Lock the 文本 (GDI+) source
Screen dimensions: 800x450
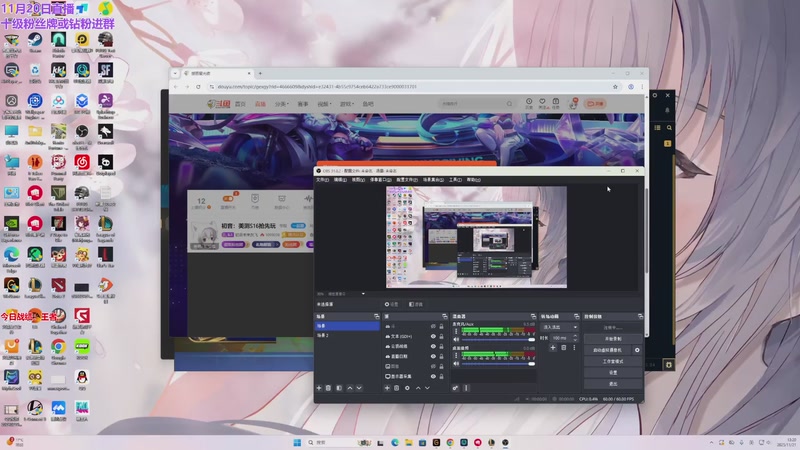441,337
